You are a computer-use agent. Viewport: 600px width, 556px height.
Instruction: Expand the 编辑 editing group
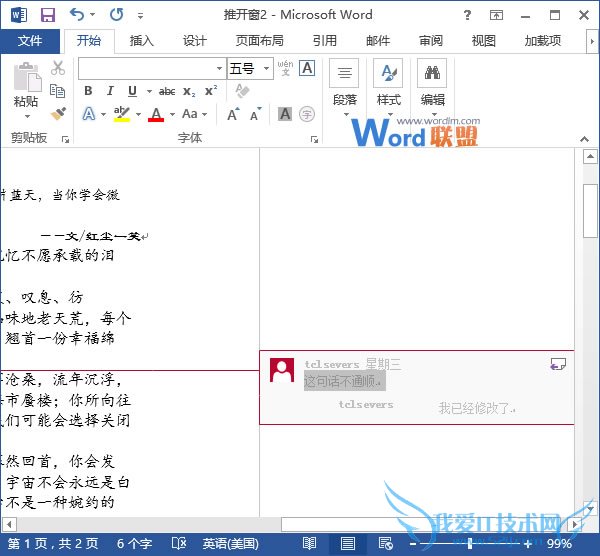point(432,88)
